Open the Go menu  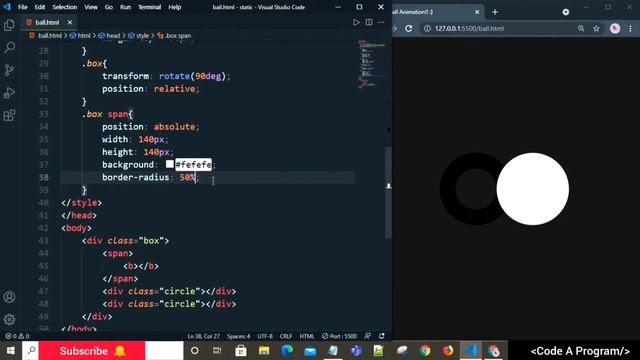[109, 7]
